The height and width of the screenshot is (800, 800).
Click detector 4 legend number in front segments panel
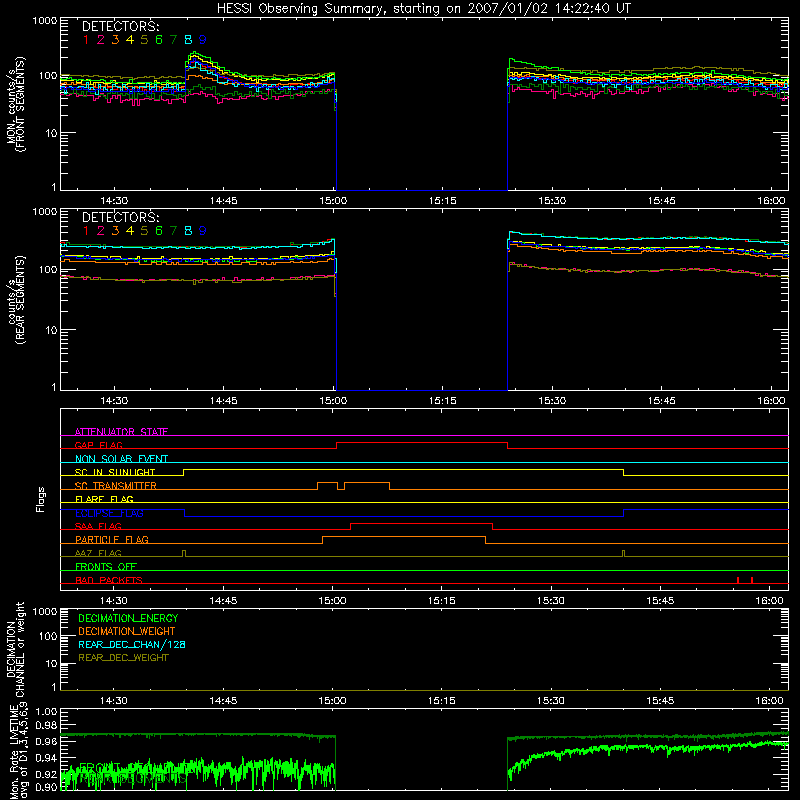coord(130,40)
